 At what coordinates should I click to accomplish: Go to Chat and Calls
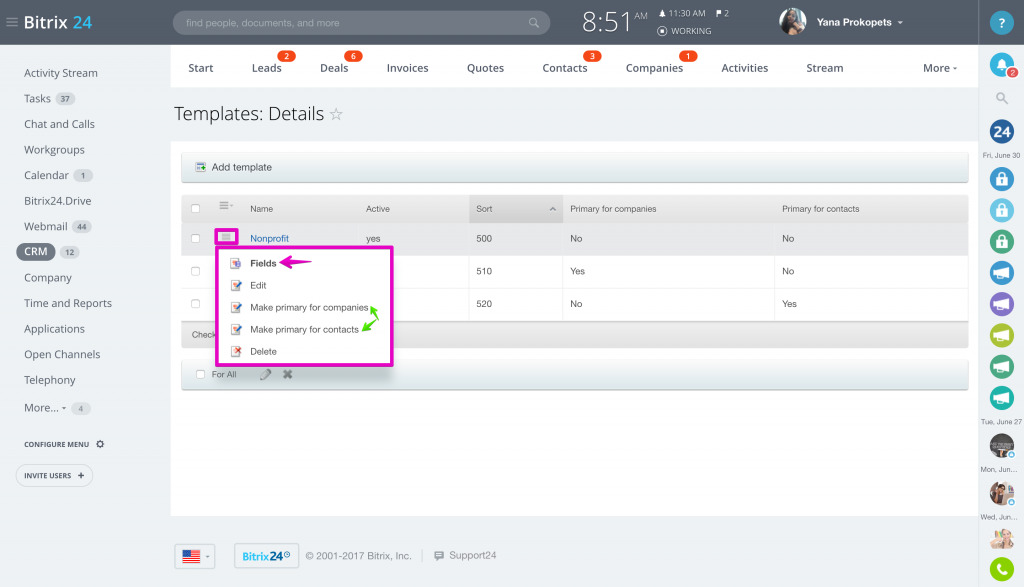(59, 124)
